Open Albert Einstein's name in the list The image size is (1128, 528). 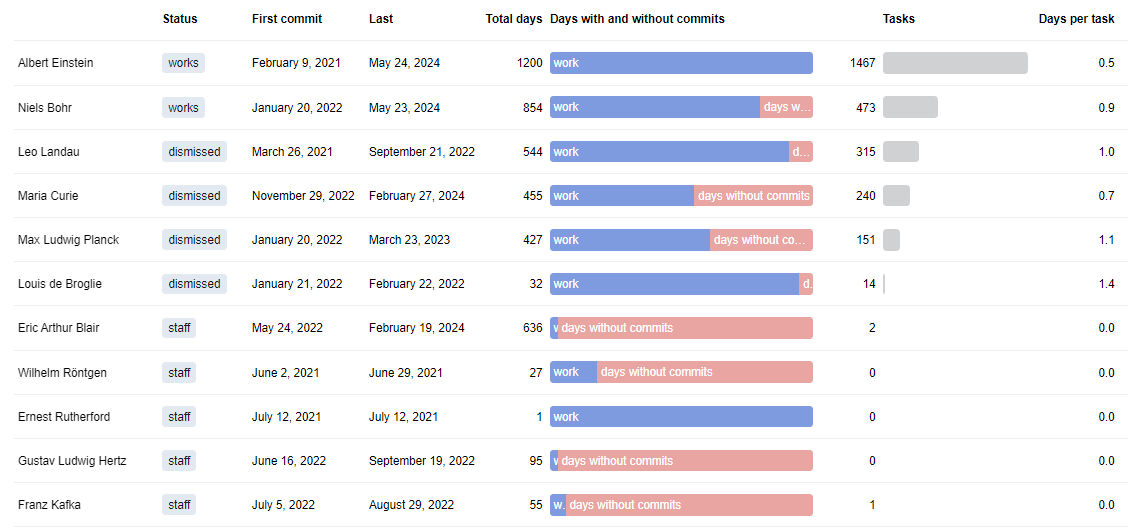click(56, 63)
